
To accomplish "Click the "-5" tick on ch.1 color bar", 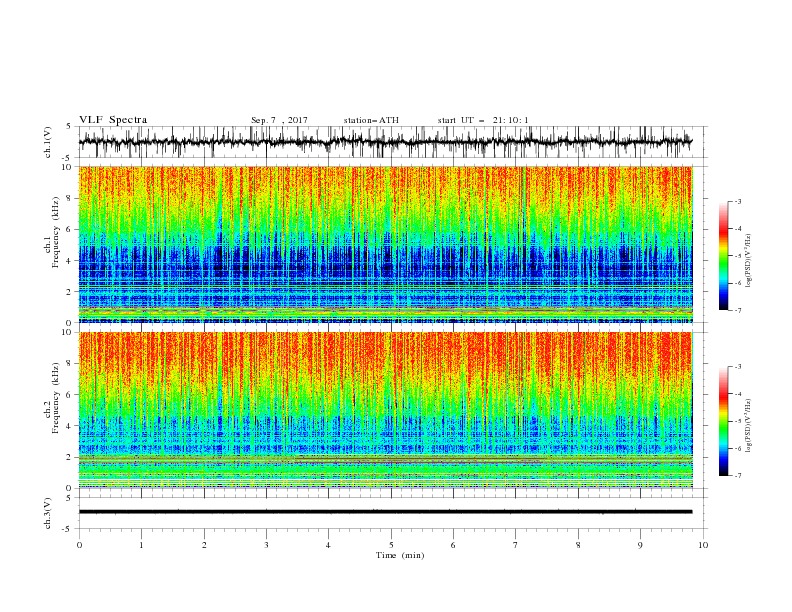I will click(x=738, y=256).
